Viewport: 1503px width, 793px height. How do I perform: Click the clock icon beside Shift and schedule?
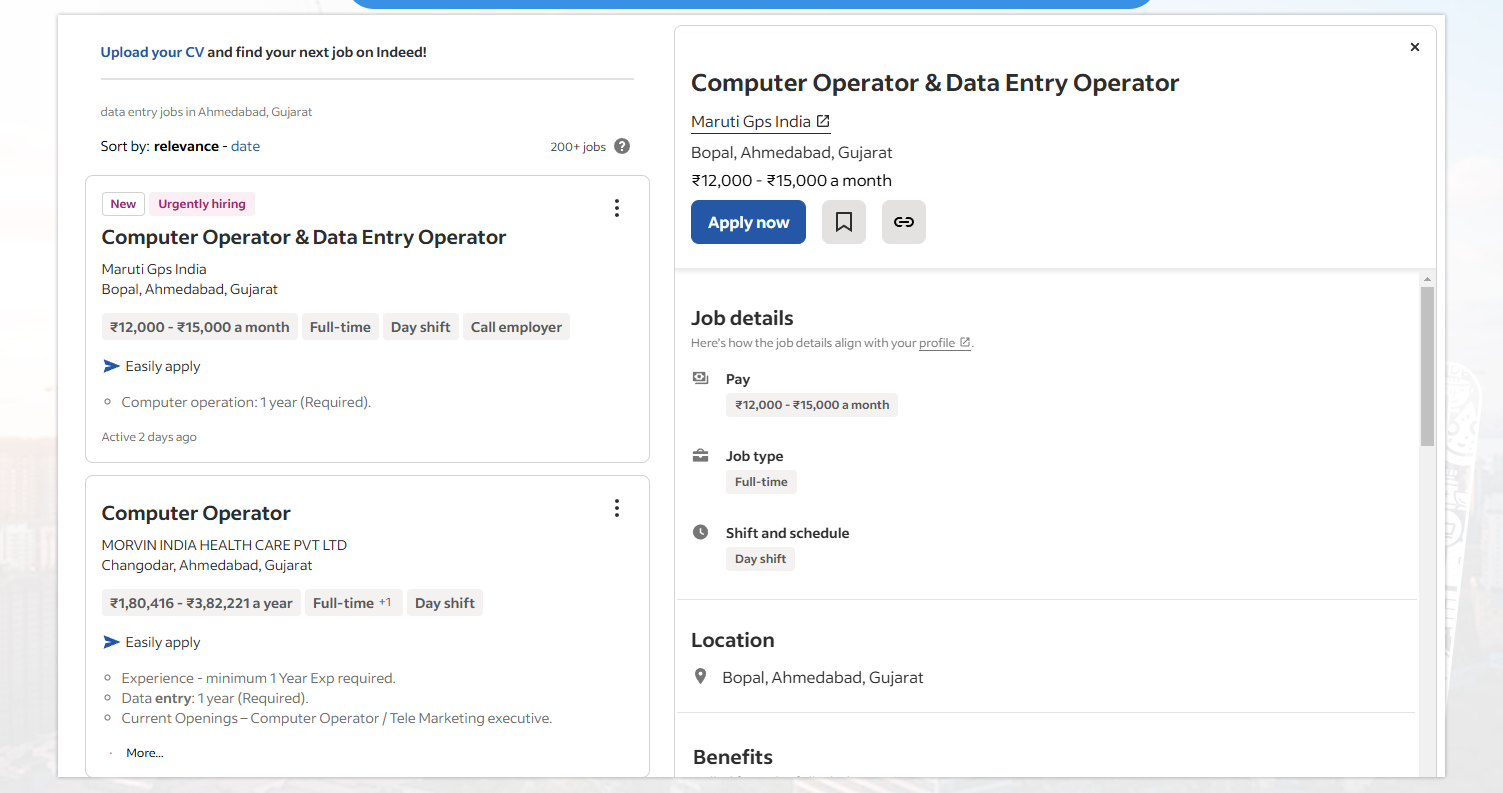tap(700, 531)
